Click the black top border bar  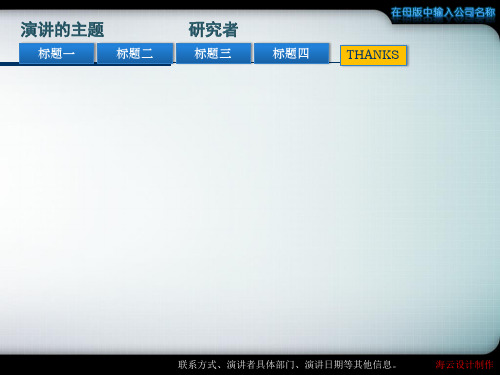click(x=193, y=4)
